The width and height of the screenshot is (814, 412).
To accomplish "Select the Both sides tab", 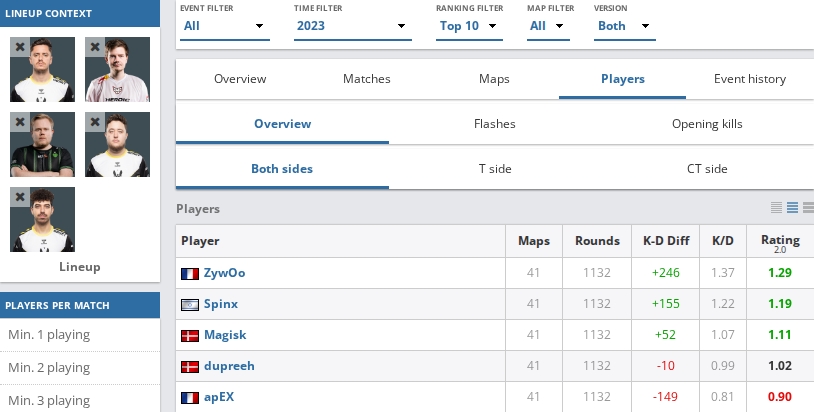I will (282, 169).
